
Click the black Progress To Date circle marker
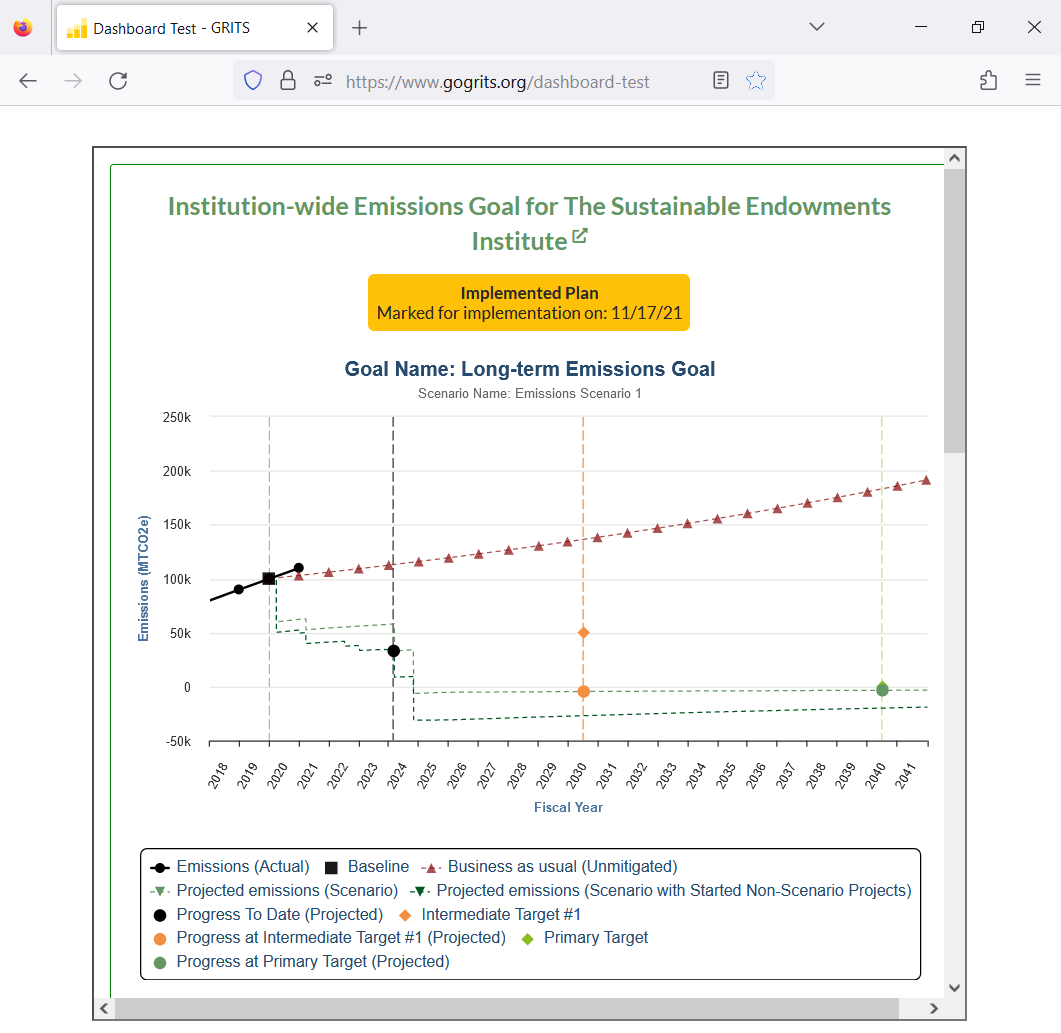[x=393, y=651]
